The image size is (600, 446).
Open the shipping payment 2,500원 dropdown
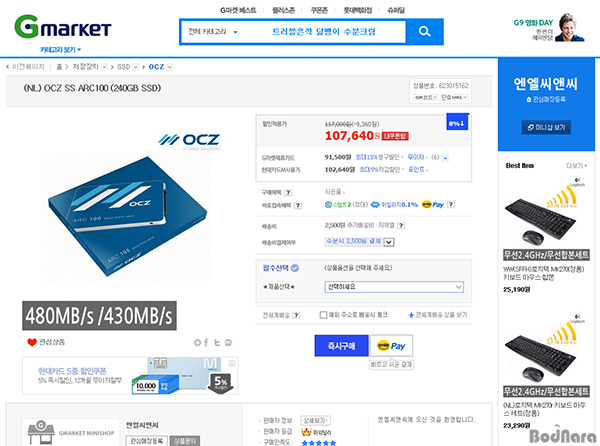tap(360, 242)
